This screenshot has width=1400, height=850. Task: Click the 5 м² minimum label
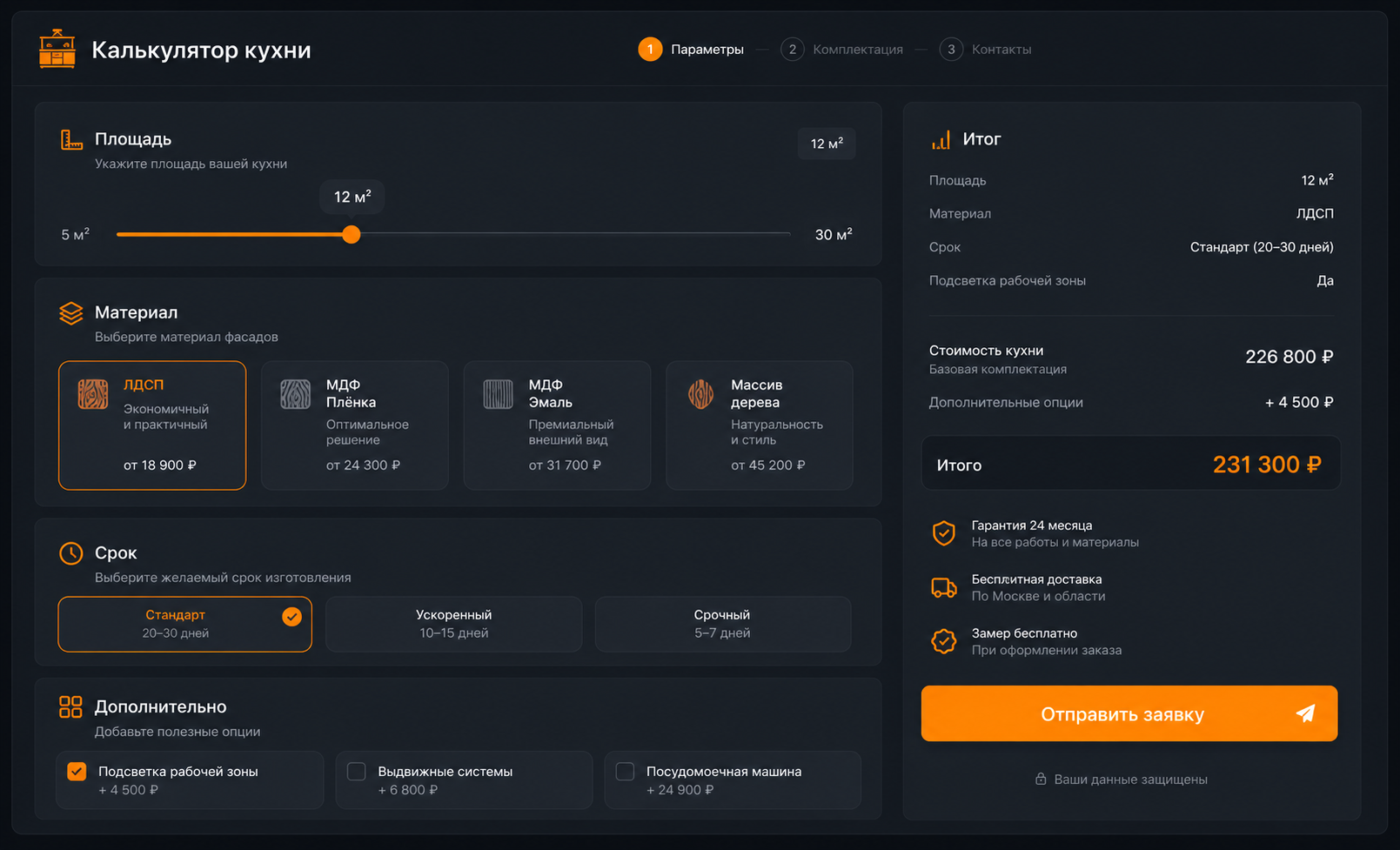76,234
